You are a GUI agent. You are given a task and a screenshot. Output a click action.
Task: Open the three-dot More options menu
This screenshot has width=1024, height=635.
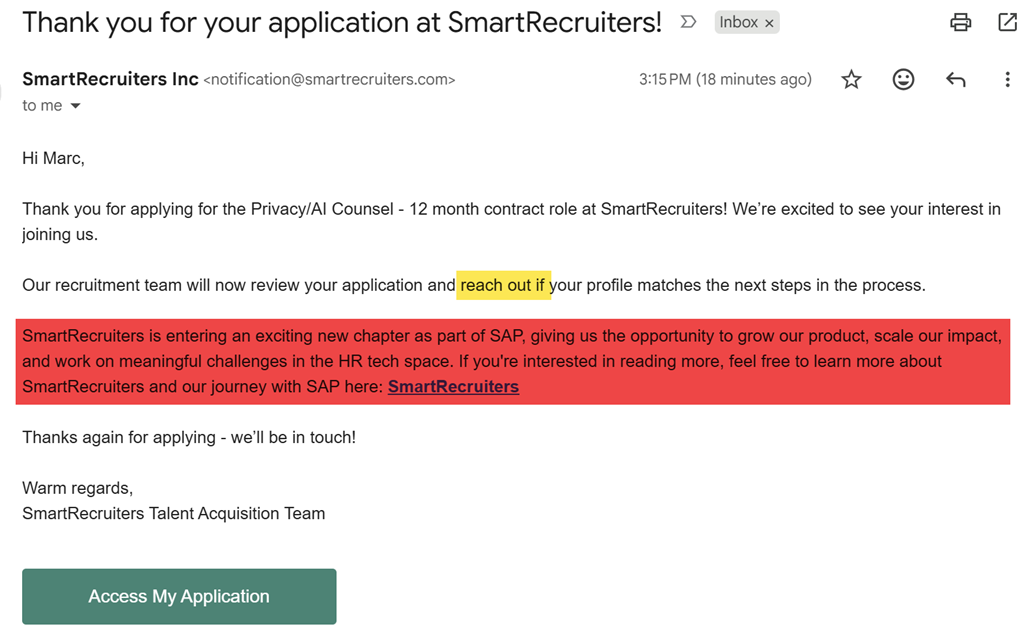click(1007, 80)
